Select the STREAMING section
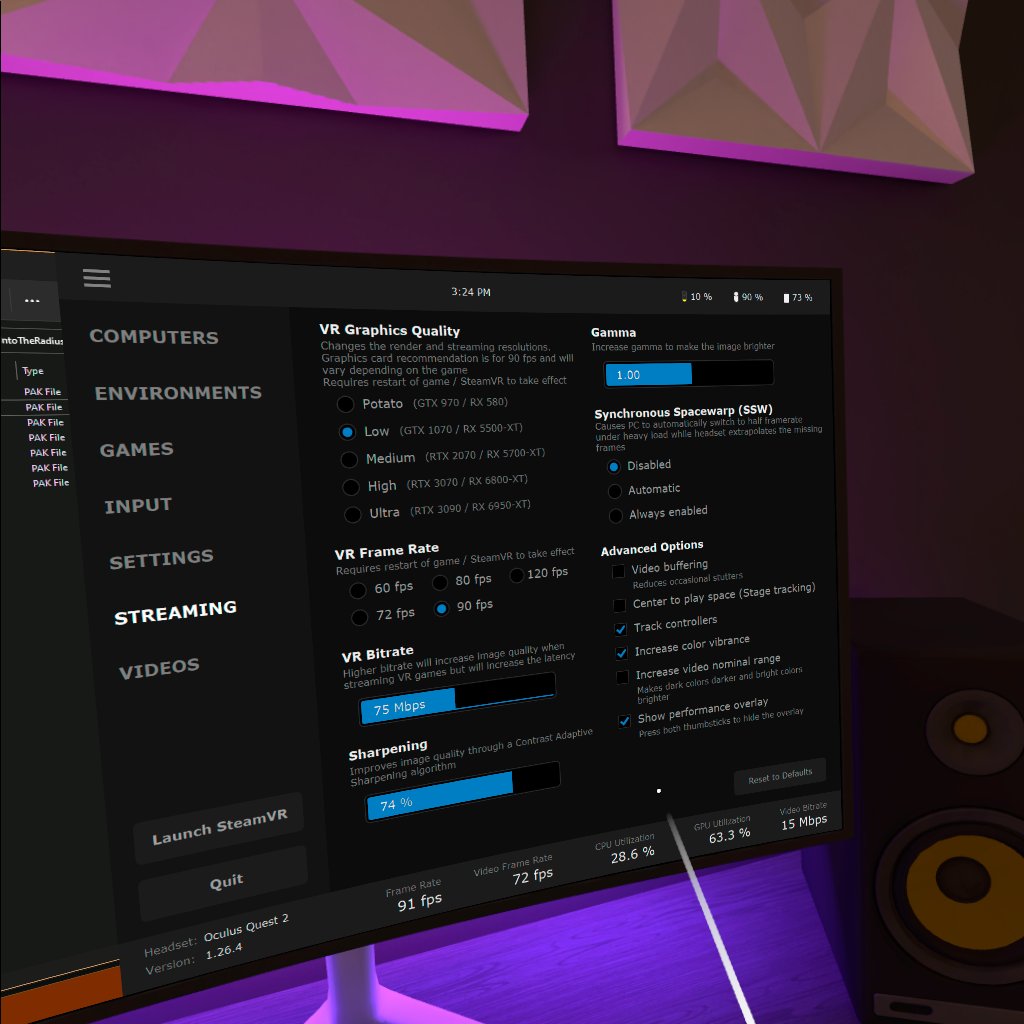The width and height of the screenshot is (1024, 1024). (175, 613)
